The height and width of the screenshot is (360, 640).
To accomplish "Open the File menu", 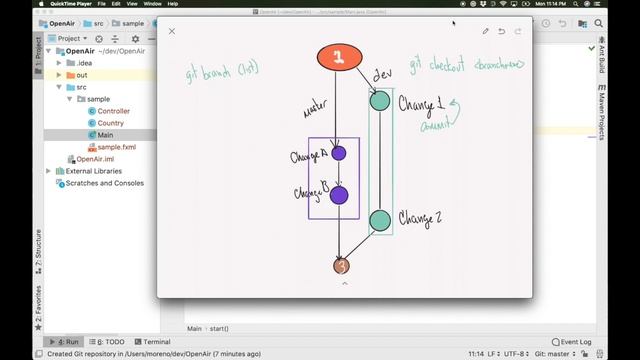I will (x=102, y=4).
